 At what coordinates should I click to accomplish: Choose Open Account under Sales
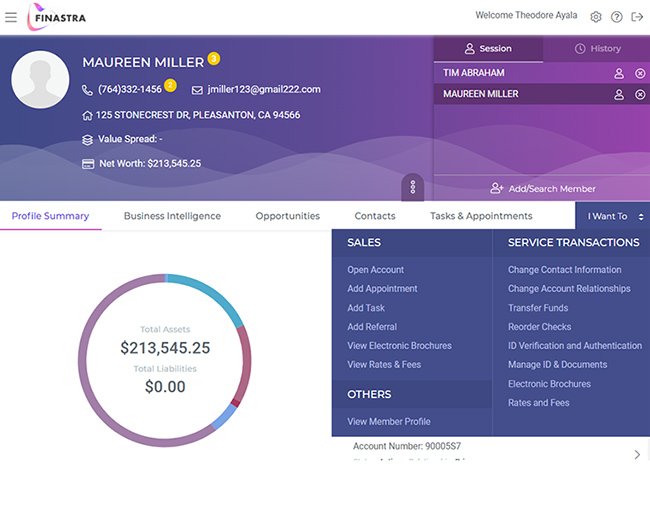[376, 270]
